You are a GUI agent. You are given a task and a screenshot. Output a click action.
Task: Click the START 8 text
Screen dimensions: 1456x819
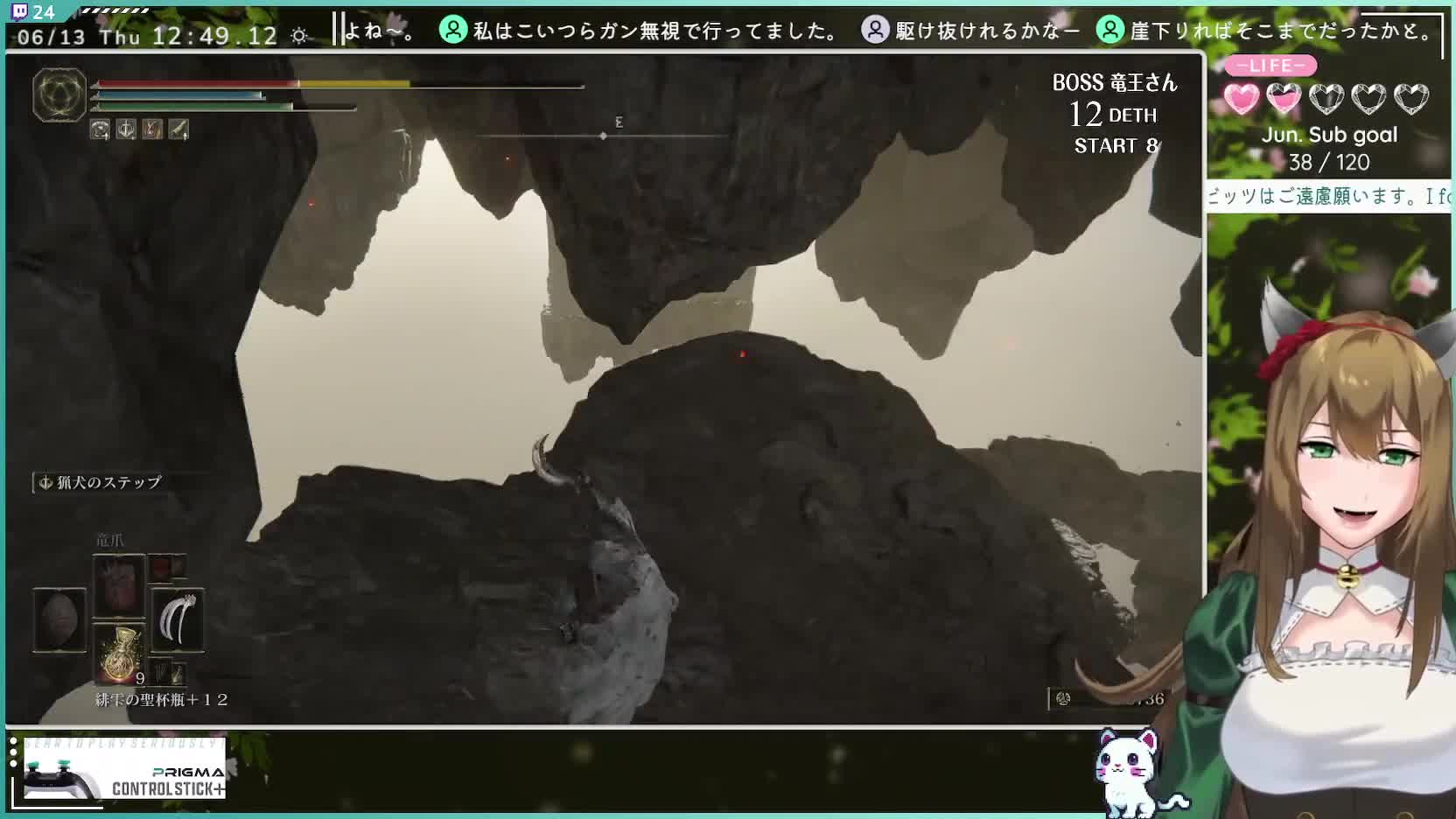(1116, 146)
